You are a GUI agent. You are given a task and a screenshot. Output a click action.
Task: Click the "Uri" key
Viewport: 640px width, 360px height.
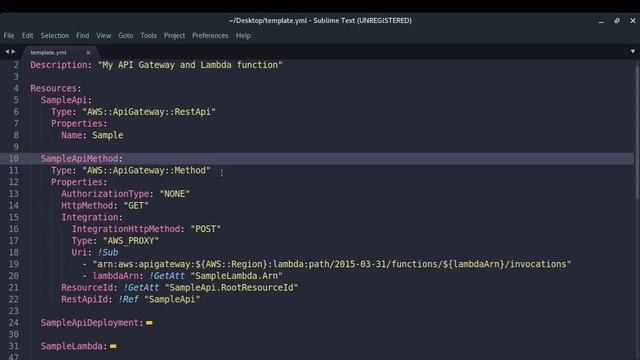tap(79, 253)
